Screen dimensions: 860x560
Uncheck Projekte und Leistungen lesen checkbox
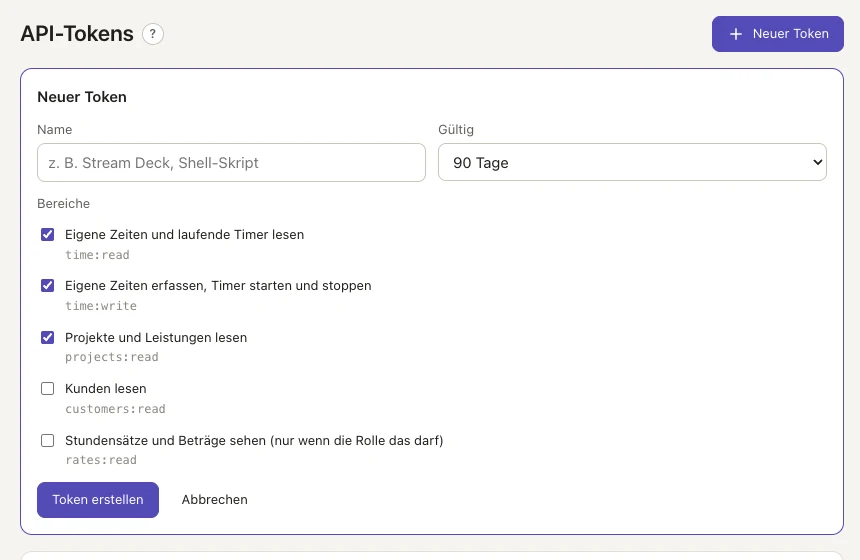pos(48,337)
